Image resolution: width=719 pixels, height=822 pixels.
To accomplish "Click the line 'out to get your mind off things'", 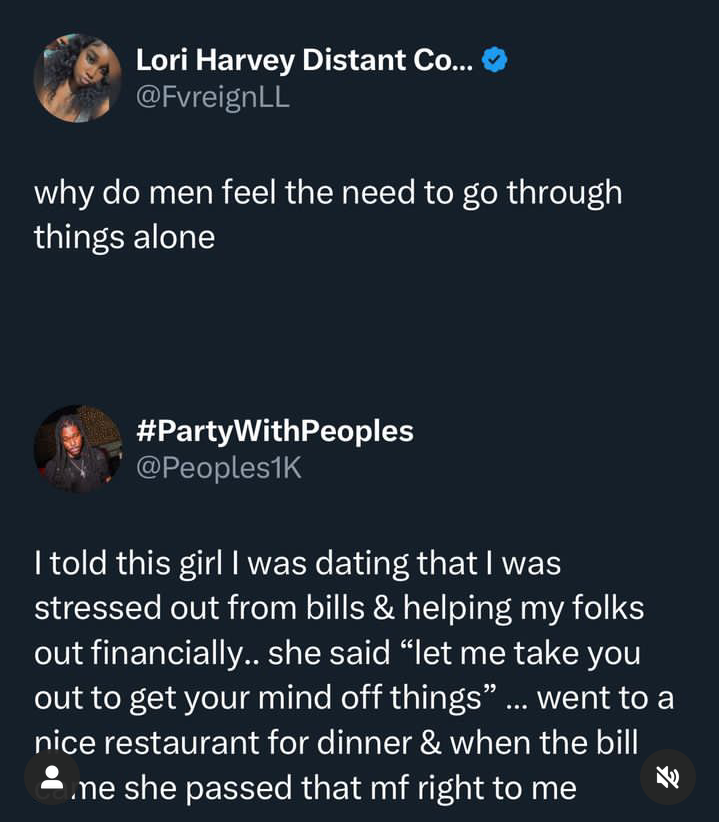I will 258,698.
